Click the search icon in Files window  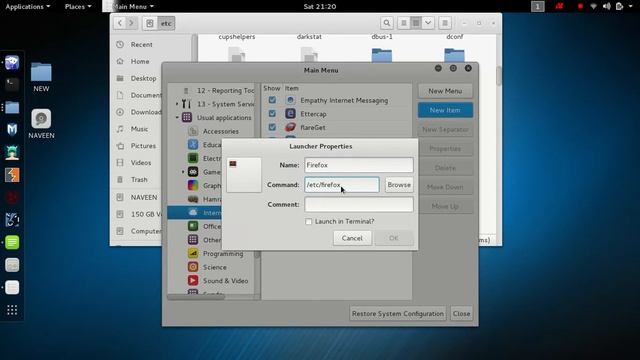point(387,23)
